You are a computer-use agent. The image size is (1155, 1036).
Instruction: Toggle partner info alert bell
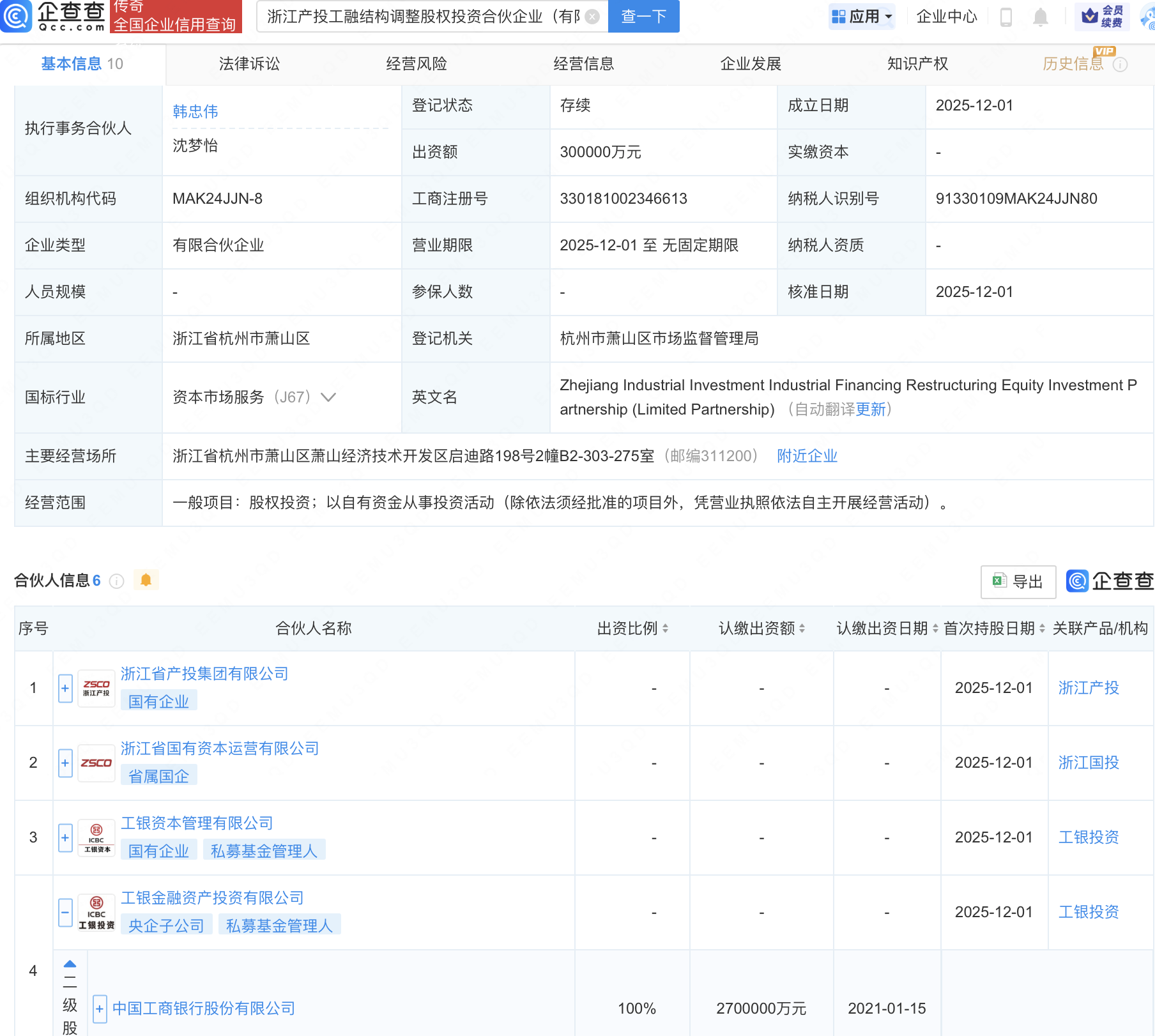[146, 580]
